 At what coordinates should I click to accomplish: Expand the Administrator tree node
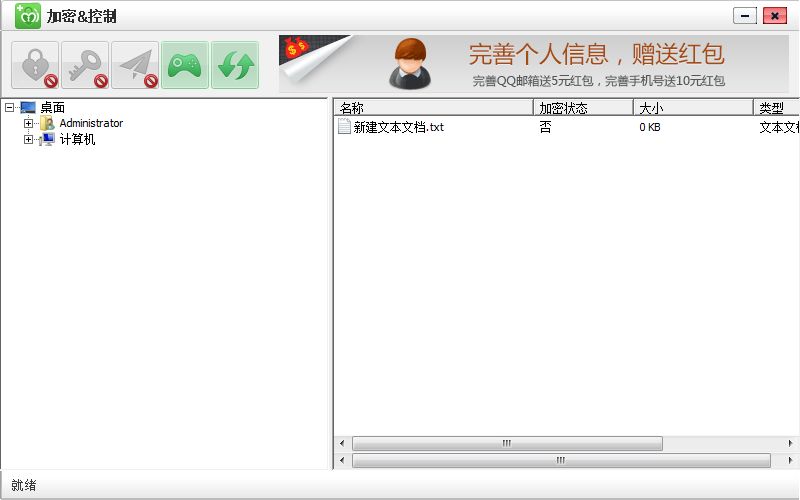28,123
